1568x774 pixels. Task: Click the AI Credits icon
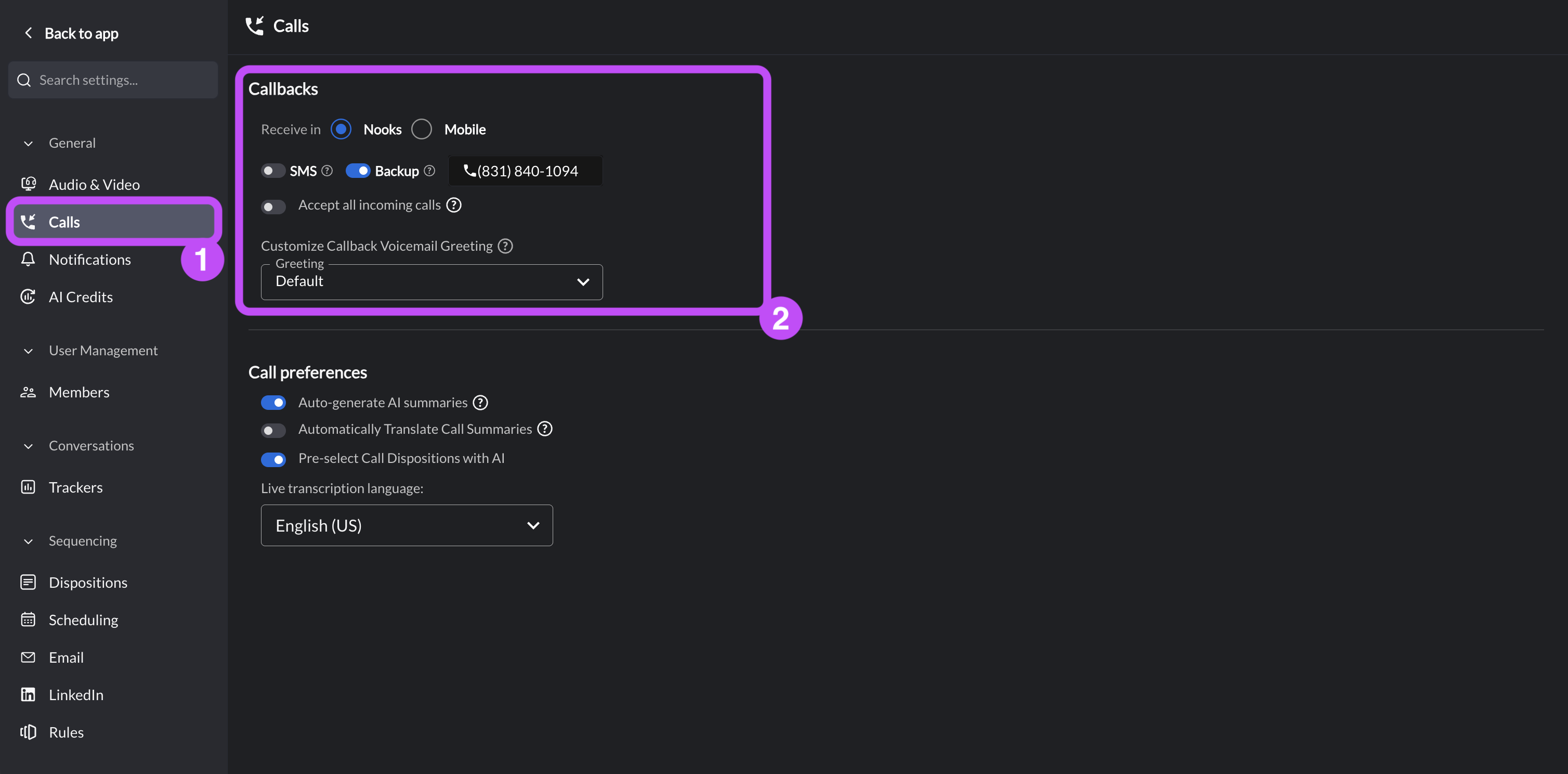pyautogui.click(x=28, y=296)
